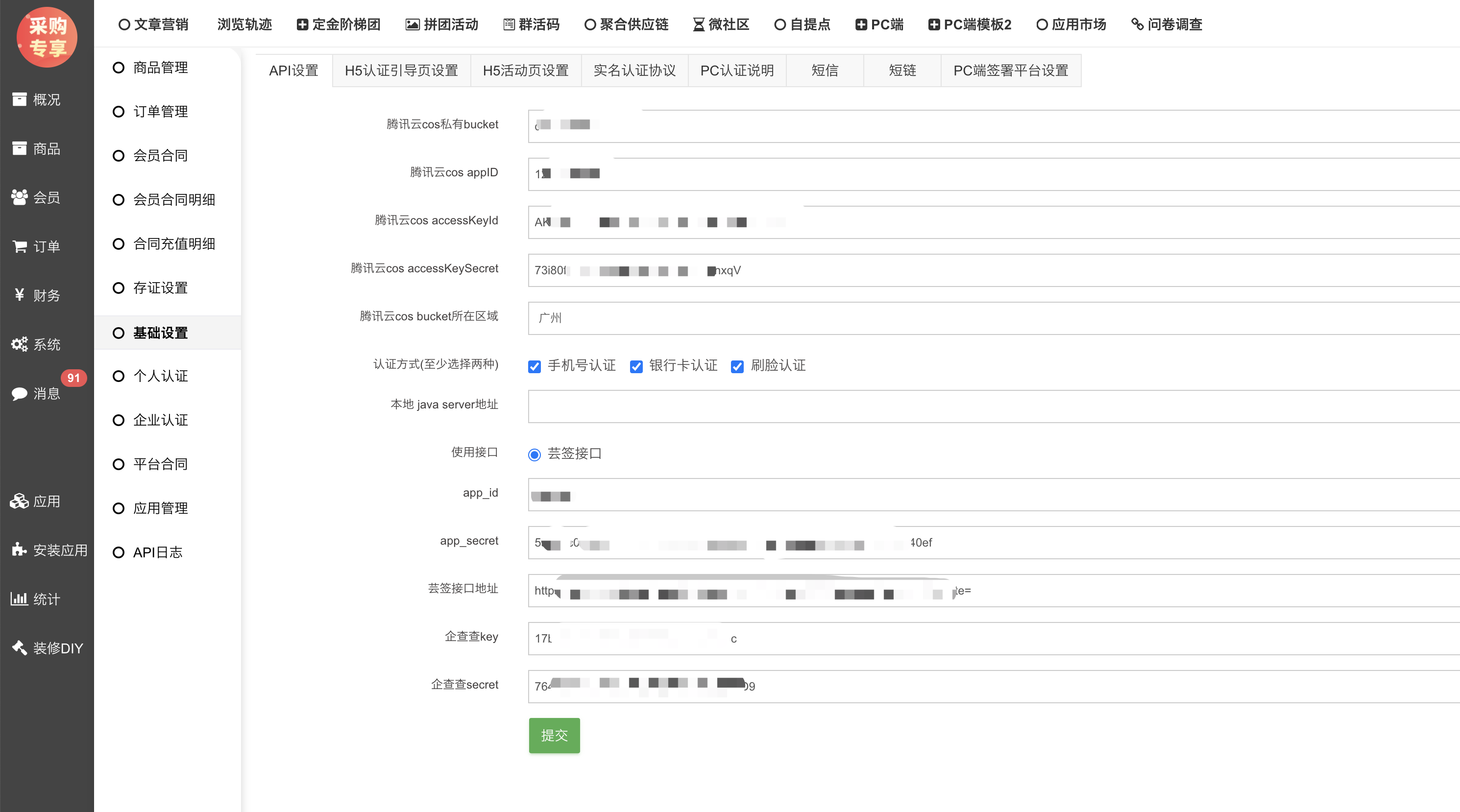Open the 会员 members sidebar icon
This screenshot has width=1460, height=812.
(x=19, y=197)
